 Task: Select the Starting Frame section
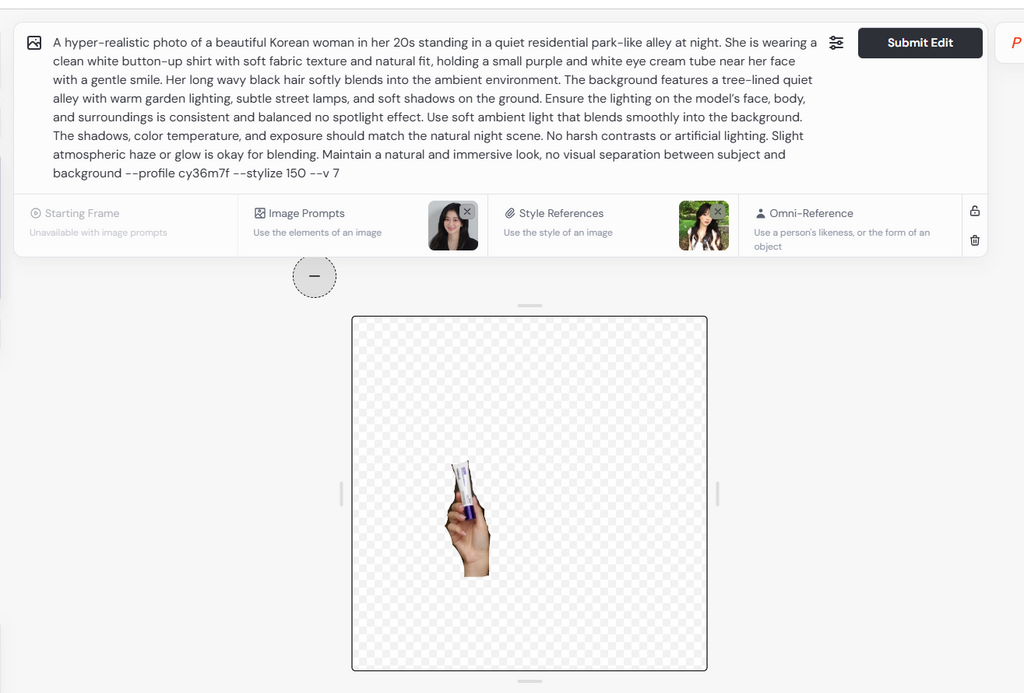click(125, 223)
